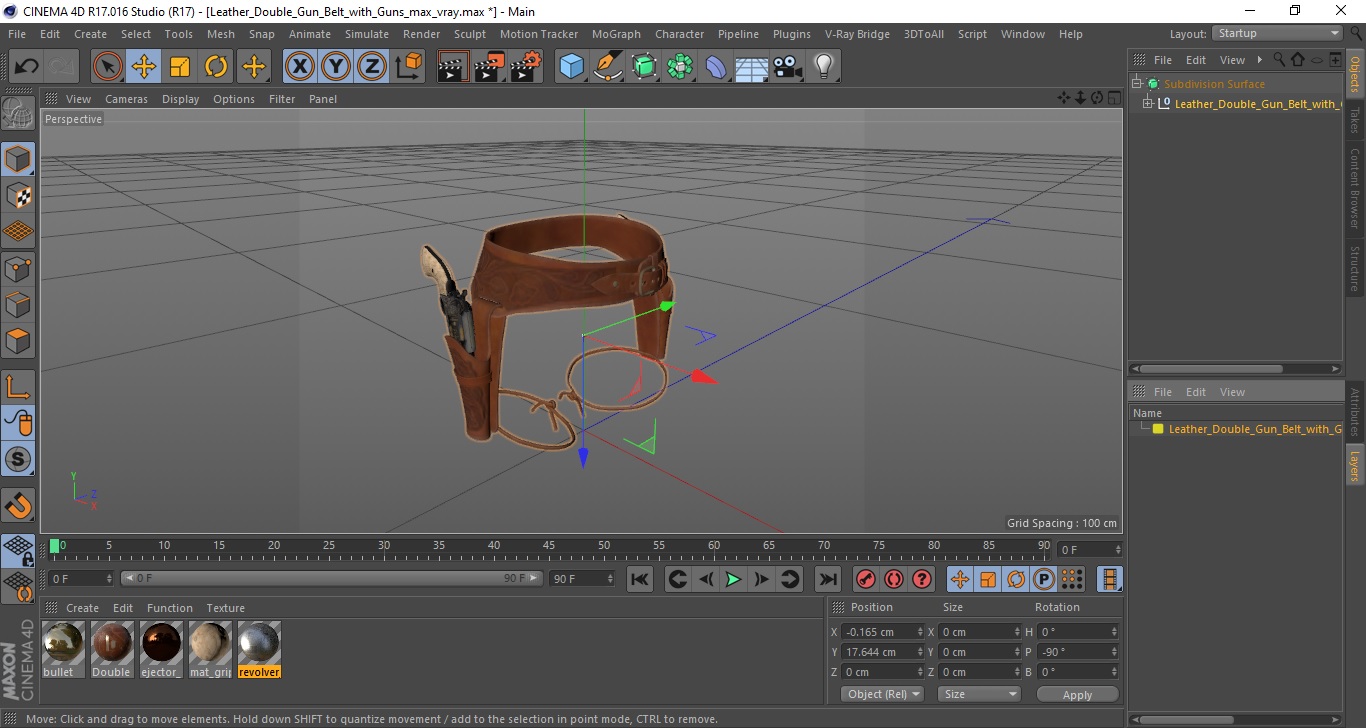Click the Redo arrow icon
Image resolution: width=1366 pixels, height=728 pixels.
coord(63,67)
